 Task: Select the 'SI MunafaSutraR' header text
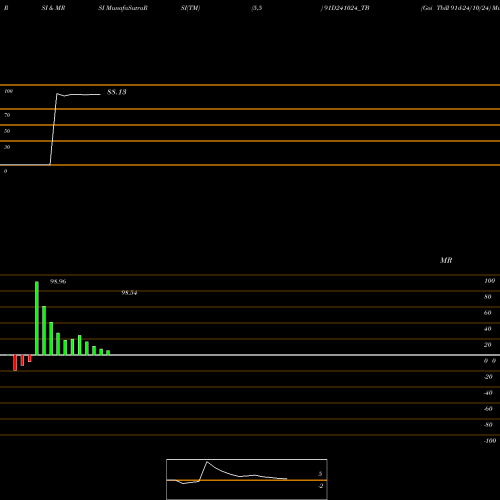[x=123, y=8]
